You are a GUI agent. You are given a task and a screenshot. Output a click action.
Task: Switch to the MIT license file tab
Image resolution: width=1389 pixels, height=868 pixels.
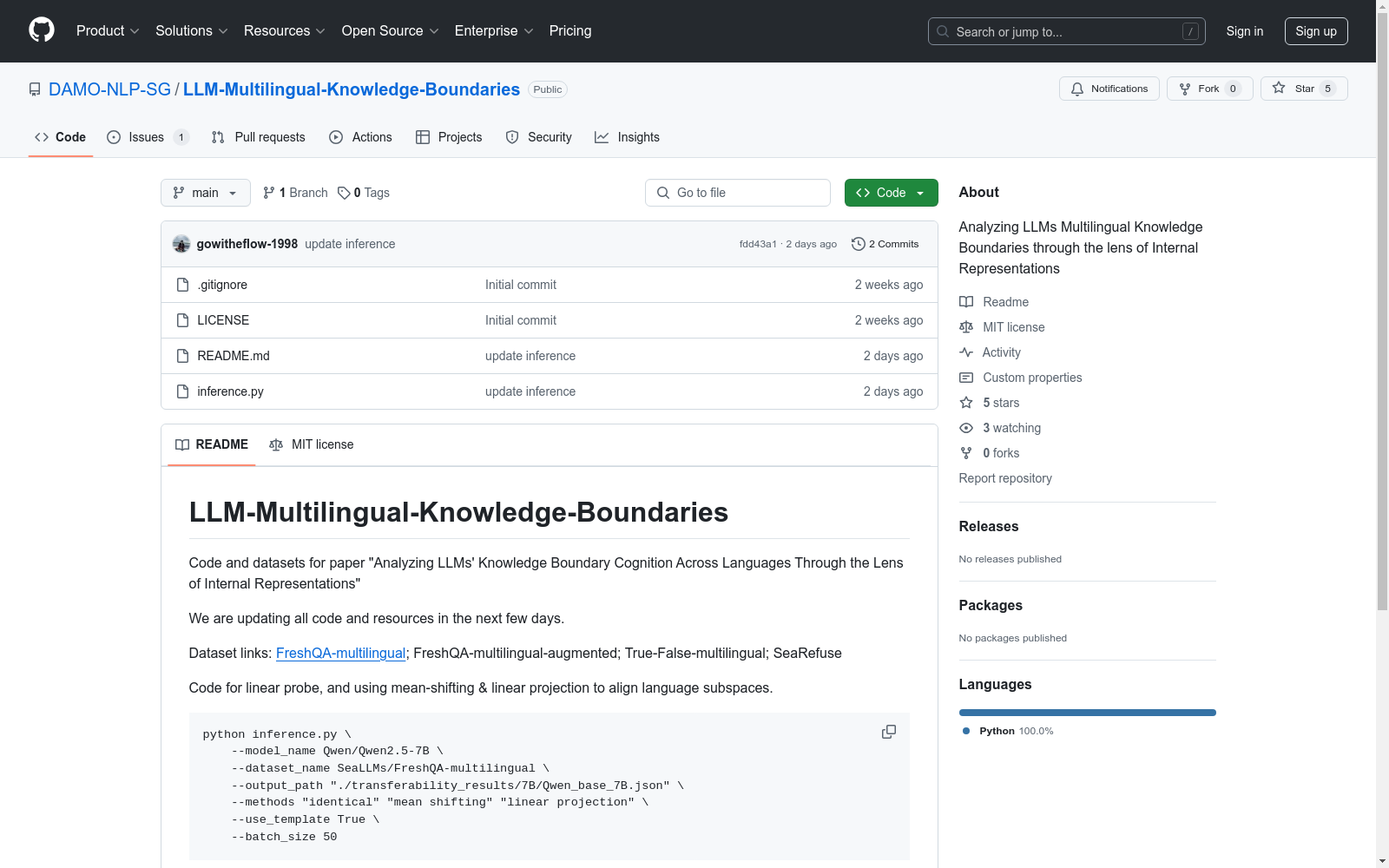(312, 444)
